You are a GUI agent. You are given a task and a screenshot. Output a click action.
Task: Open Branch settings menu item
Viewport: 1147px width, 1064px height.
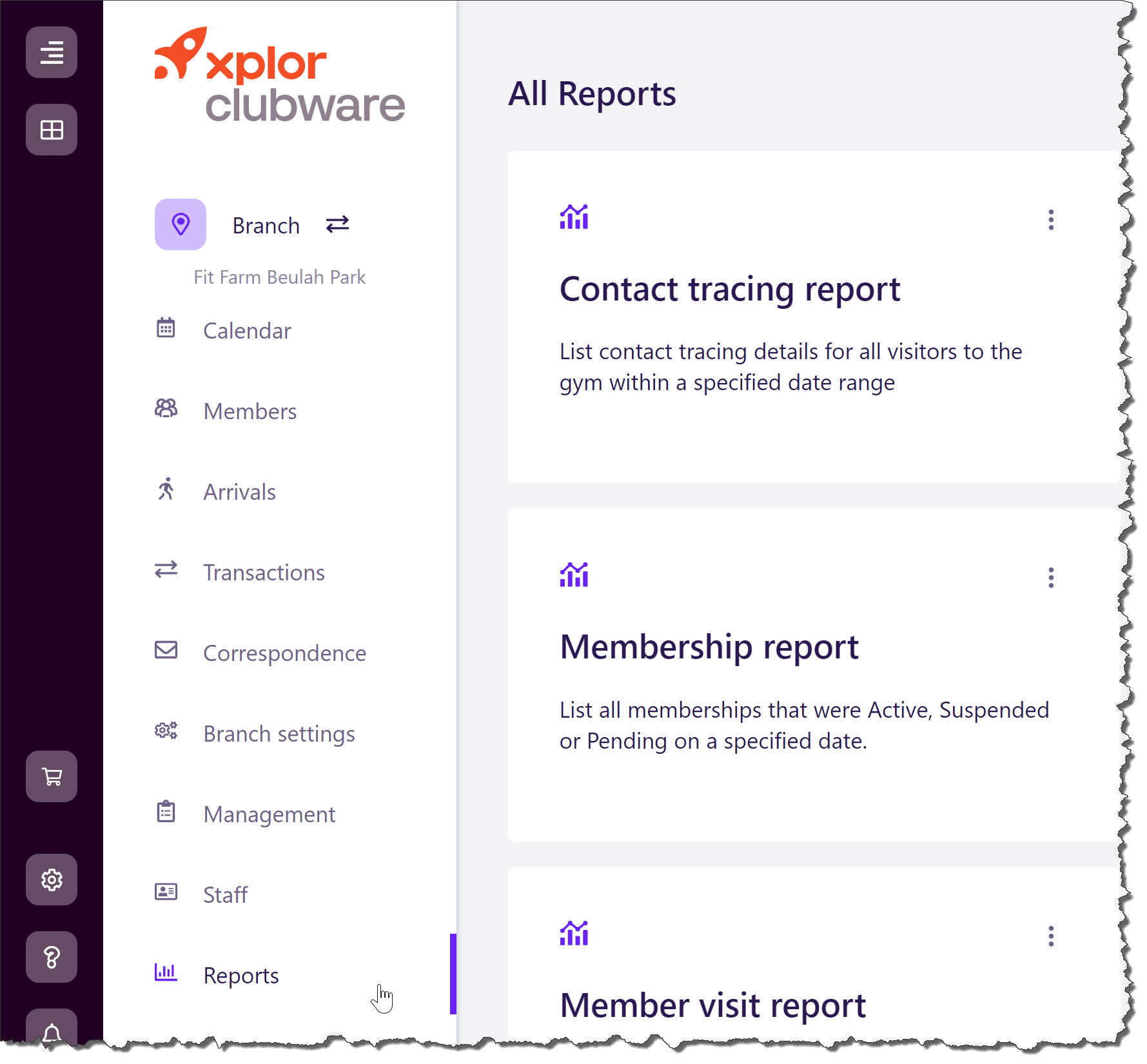279,734
